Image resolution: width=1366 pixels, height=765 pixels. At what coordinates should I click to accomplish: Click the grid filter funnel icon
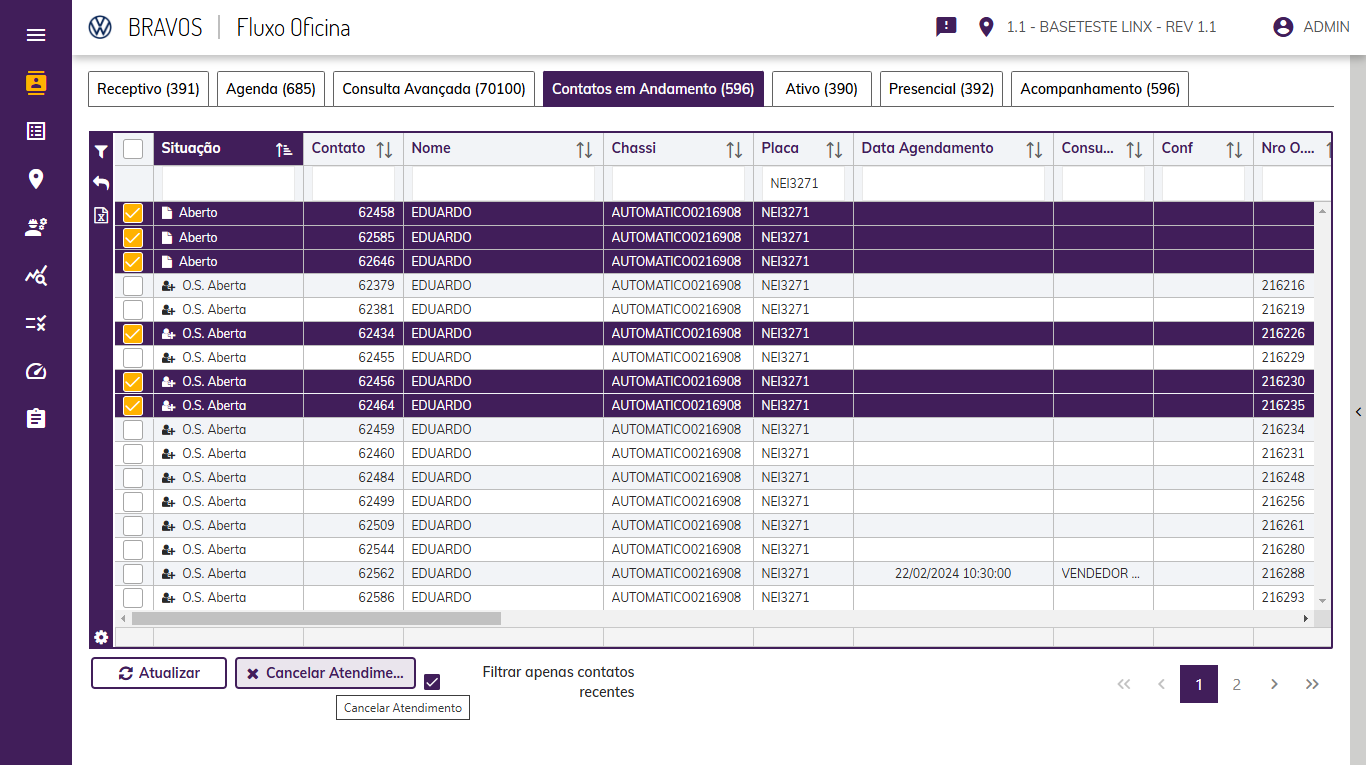click(101, 151)
